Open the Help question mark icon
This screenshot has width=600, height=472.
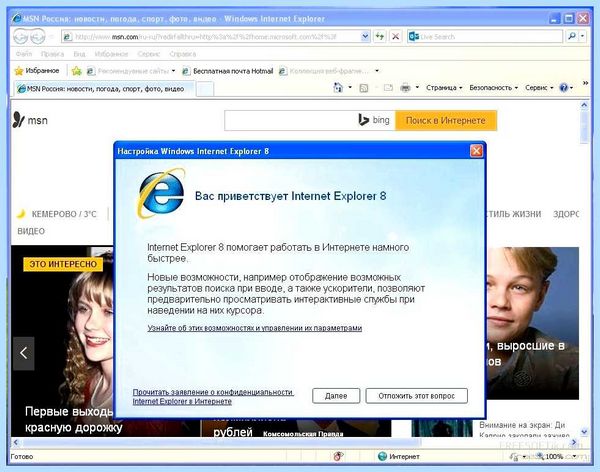pyautogui.click(x=563, y=88)
